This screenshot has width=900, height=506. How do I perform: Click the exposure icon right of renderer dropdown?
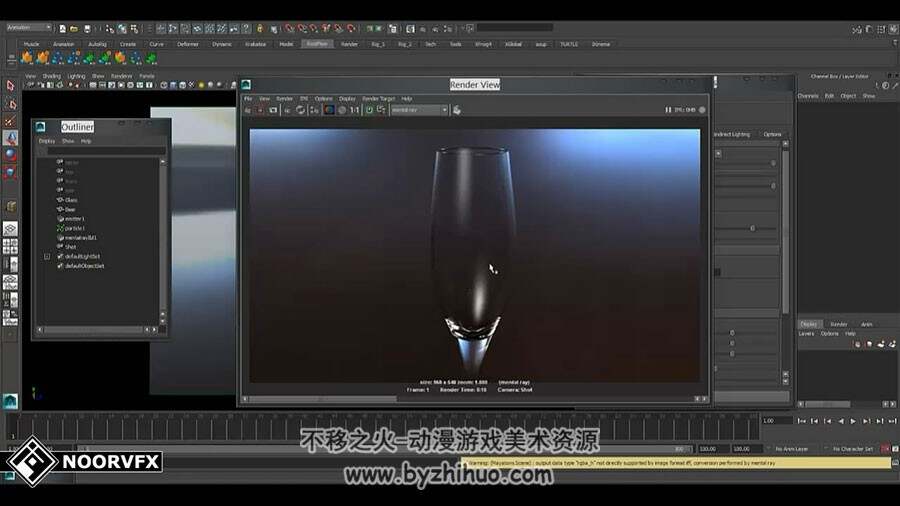tap(457, 110)
